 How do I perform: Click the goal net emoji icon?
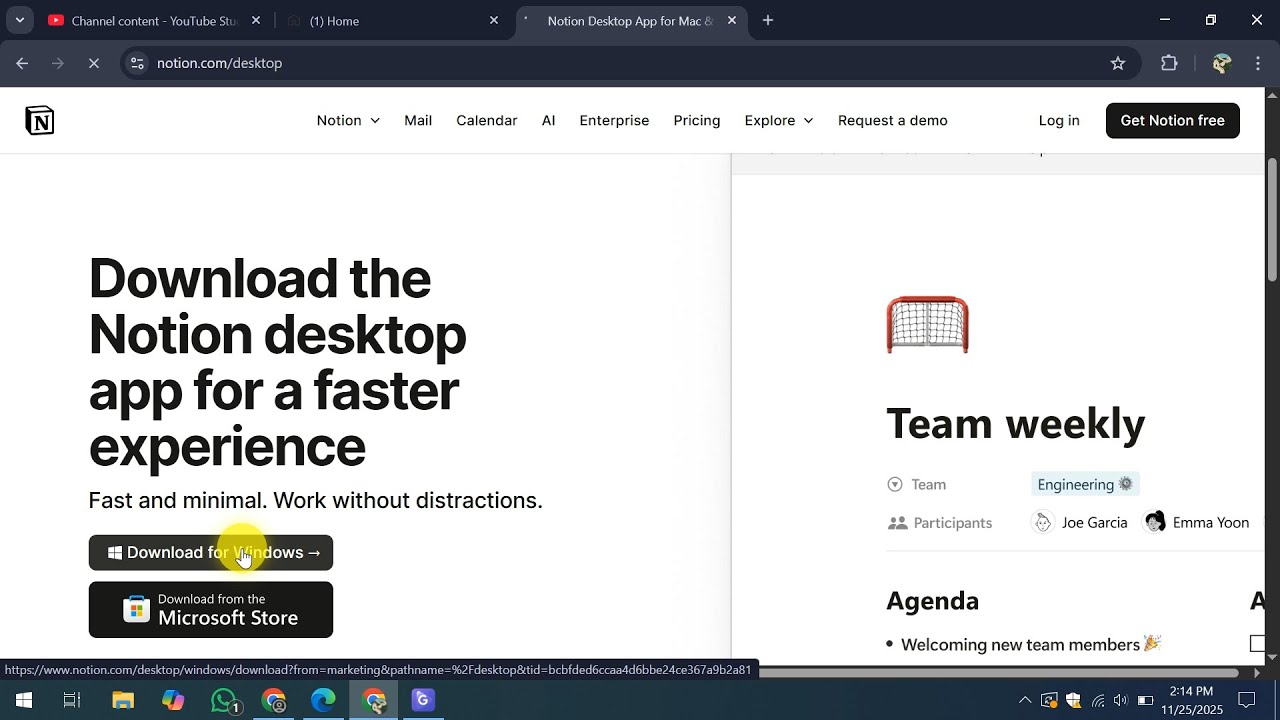(x=928, y=325)
